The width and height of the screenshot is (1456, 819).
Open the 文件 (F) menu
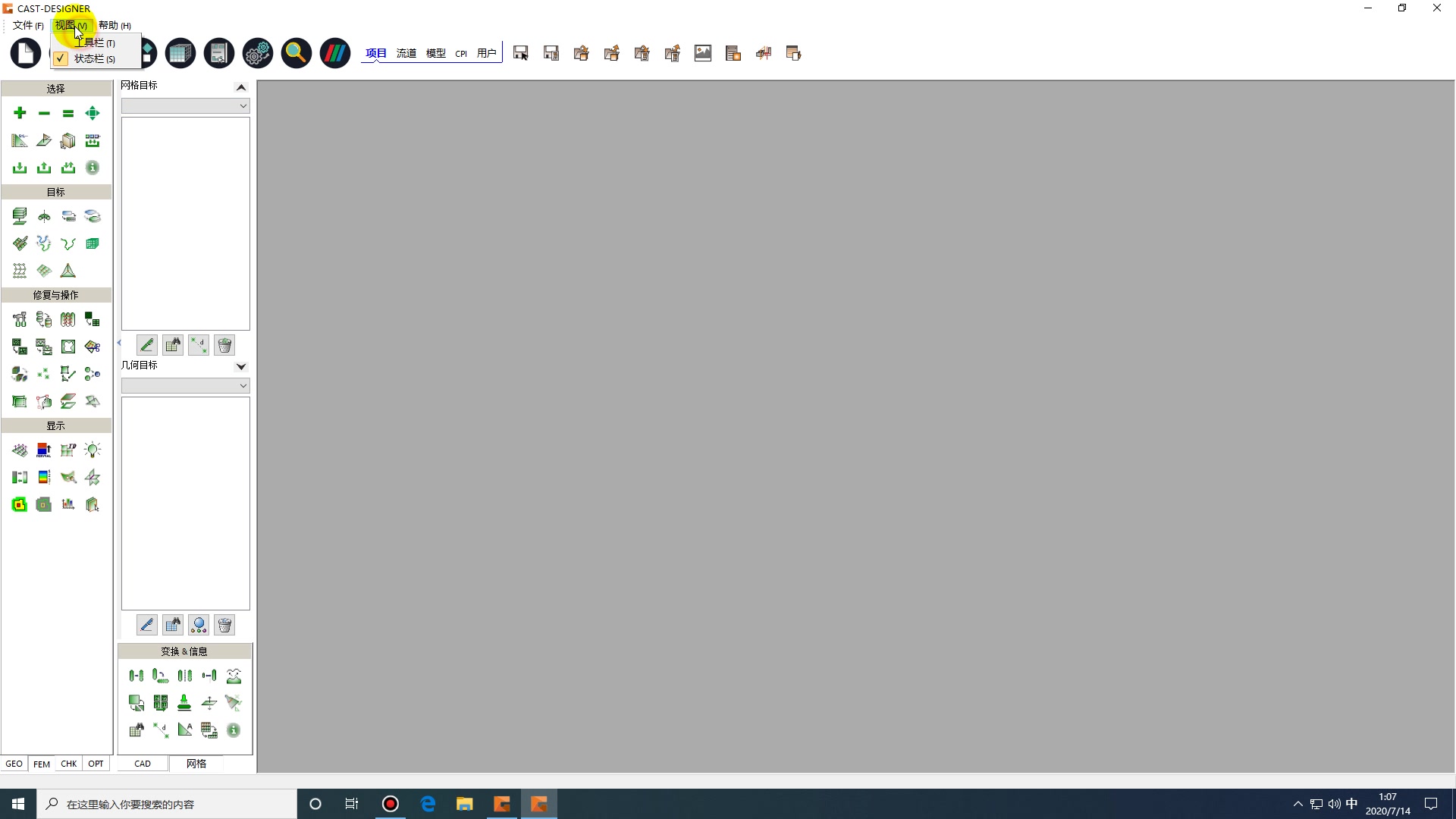point(28,25)
